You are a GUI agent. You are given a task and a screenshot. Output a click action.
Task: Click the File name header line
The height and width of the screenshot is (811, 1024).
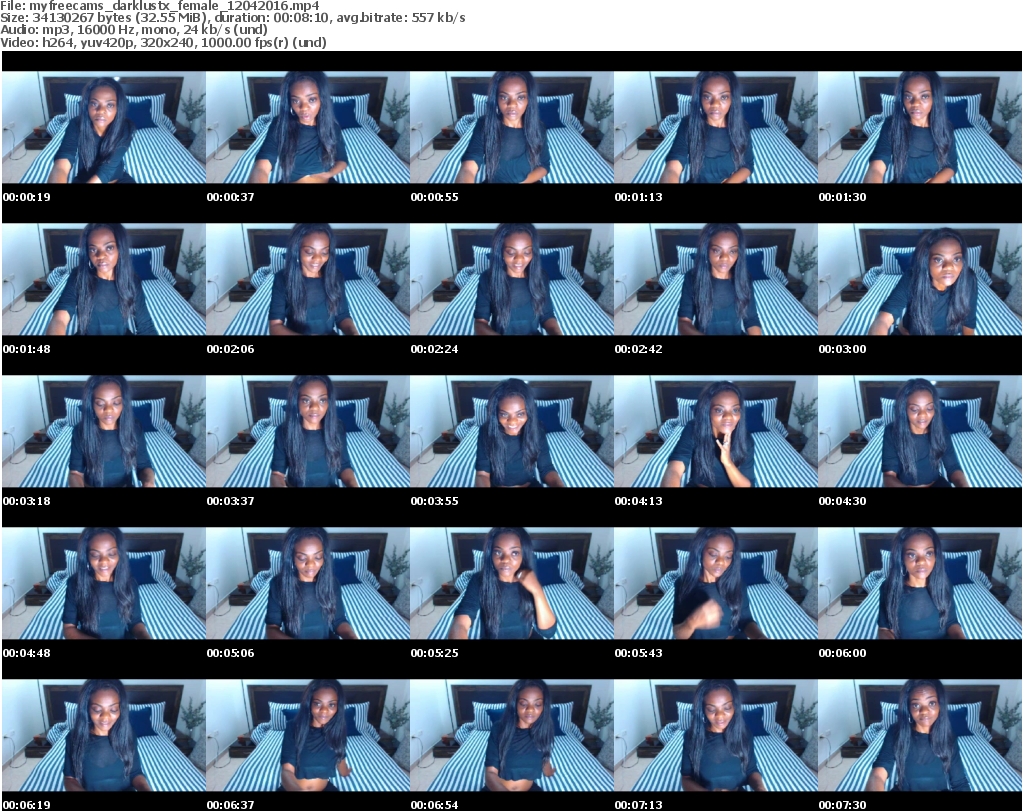click(160, 6)
